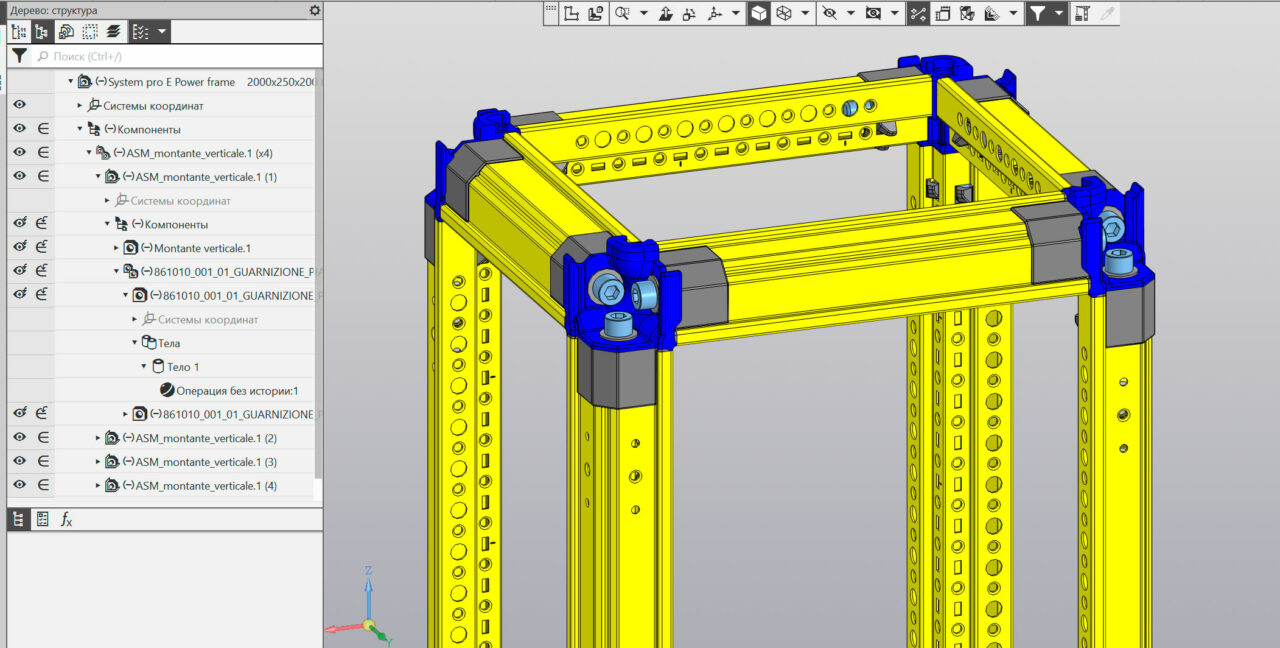Select the layers stack icon in tree toolbar
Viewport: 1280px width, 648px height.
113,32
